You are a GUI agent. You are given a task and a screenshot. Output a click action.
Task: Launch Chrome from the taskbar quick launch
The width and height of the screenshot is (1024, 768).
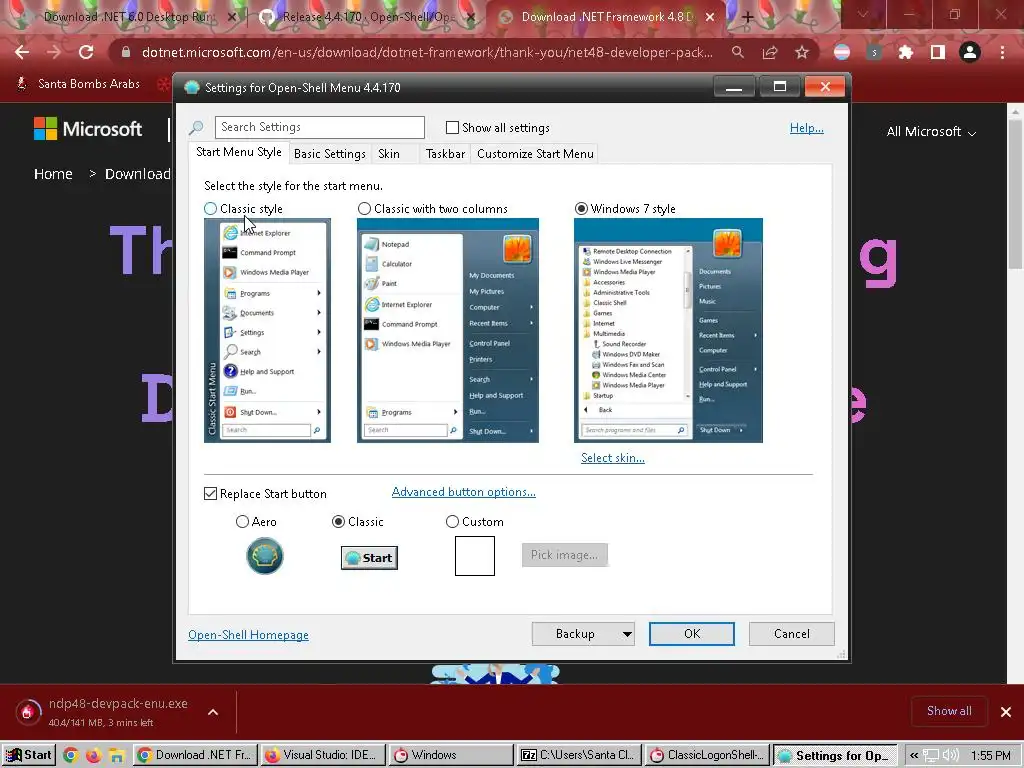click(x=71, y=756)
